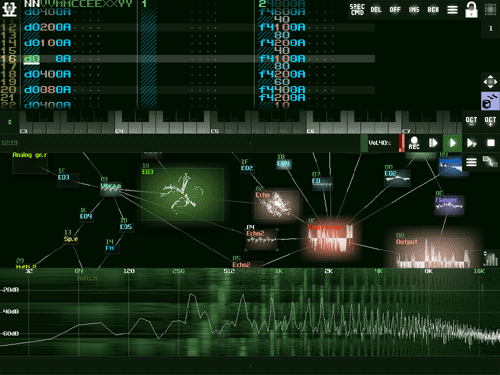The width and height of the screenshot is (500, 375).
Task: Stop playback with the square button
Action: 491,143
